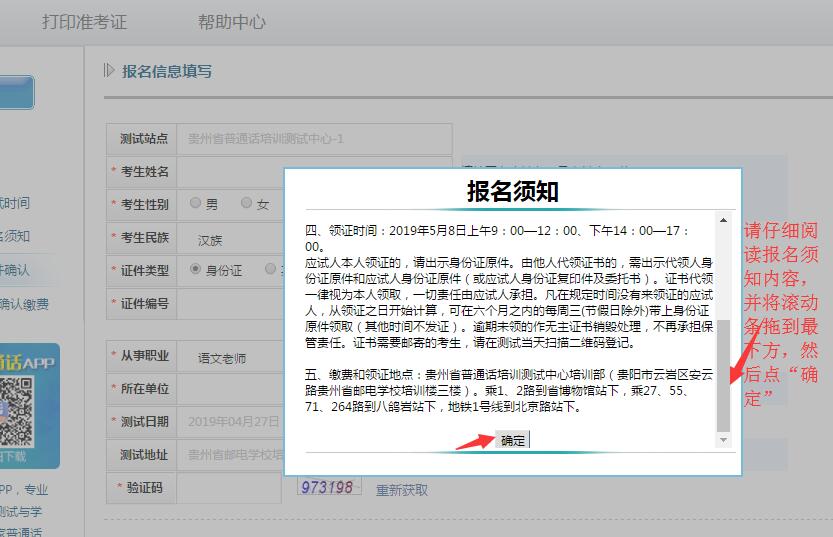Click the 重新获取 link to refresh captcha

(401, 490)
